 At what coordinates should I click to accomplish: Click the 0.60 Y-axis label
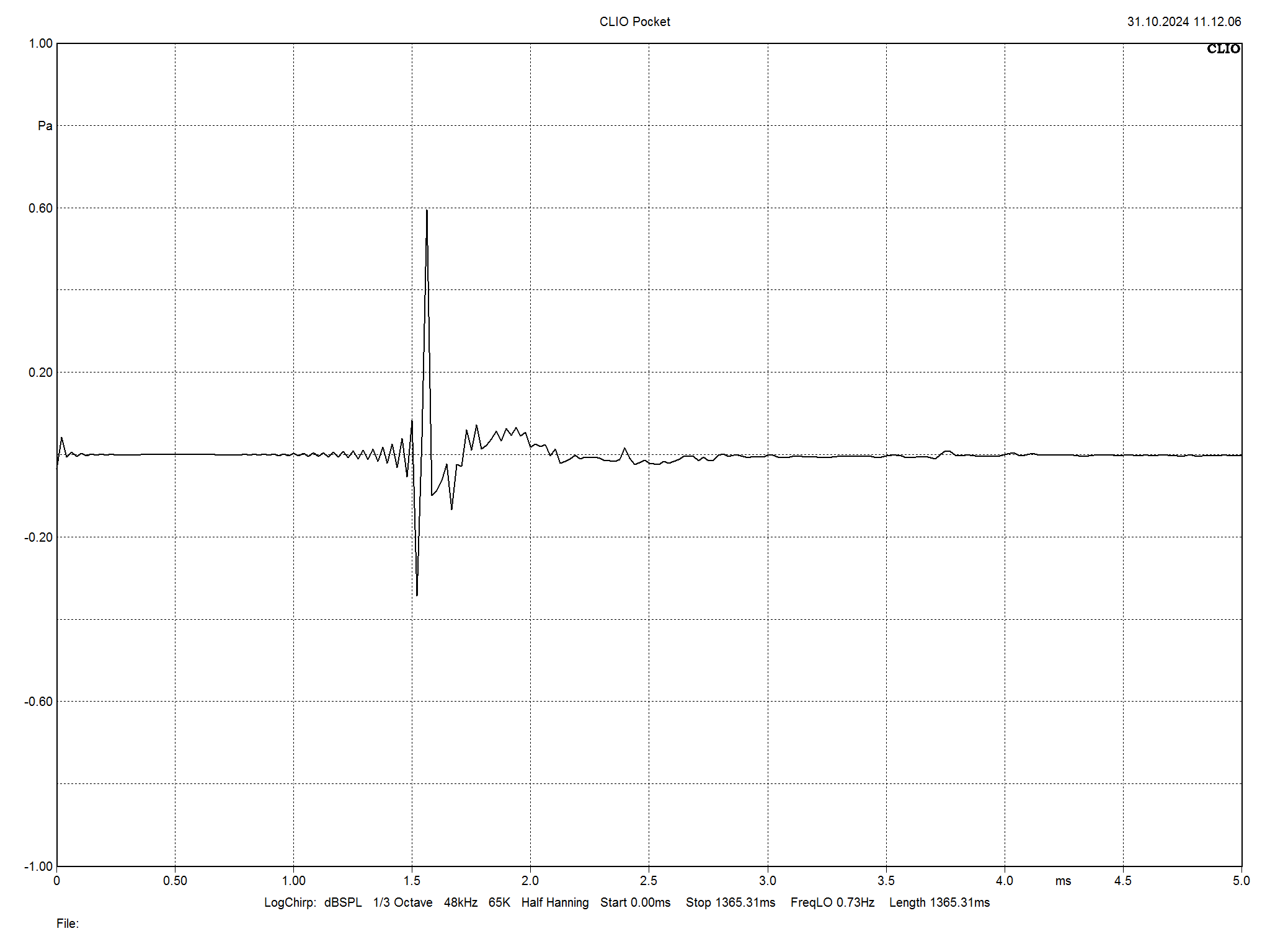pos(41,208)
